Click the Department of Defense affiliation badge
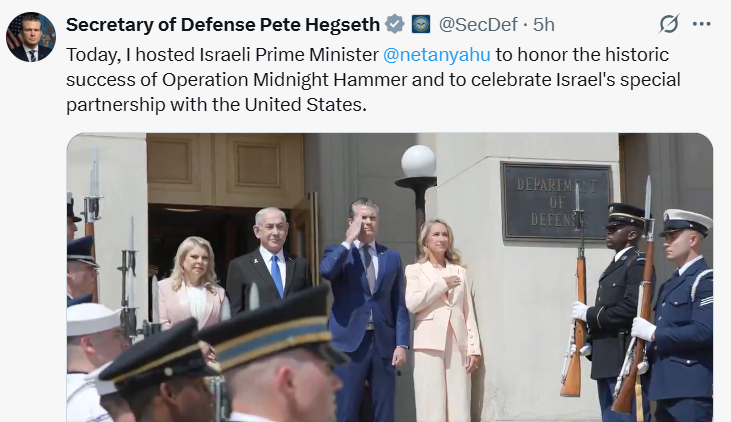The image size is (731, 422). [x=421, y=24]
